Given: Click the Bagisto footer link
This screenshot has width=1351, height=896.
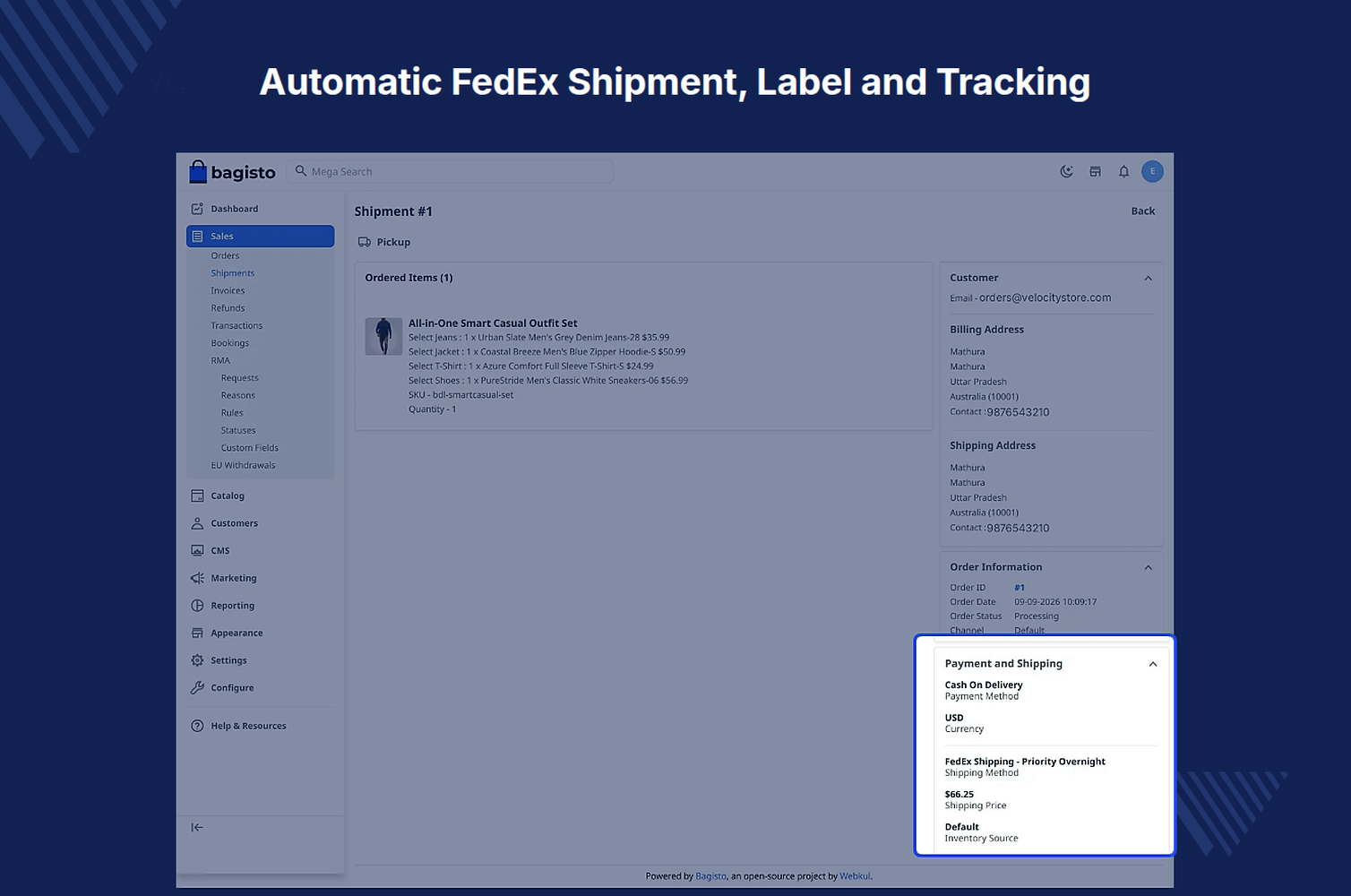Looking at the screenshot, I should pyautogui.click(x=711, y=876).
